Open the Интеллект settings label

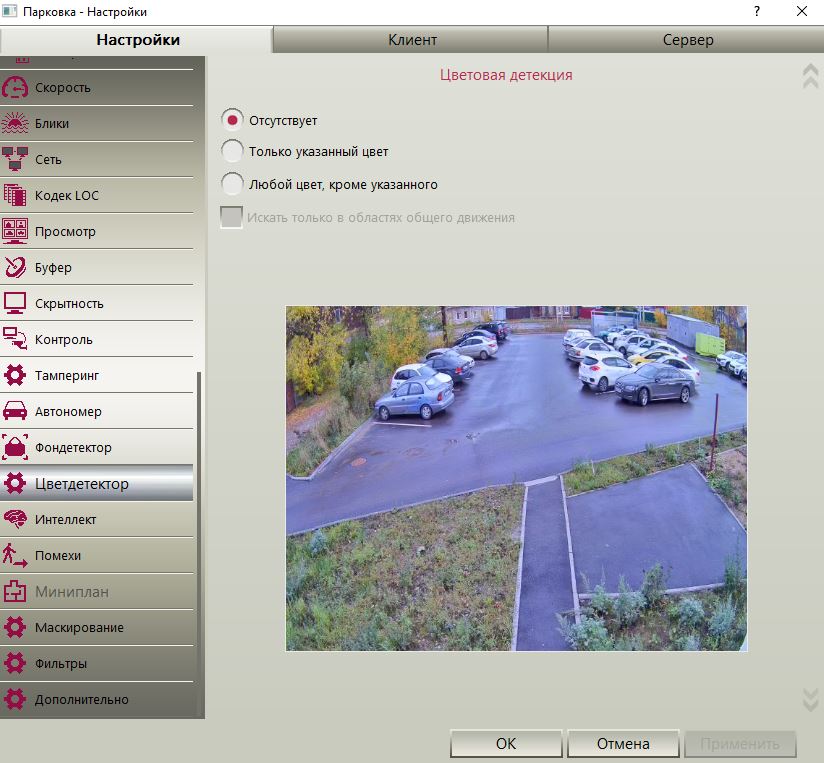(x=65, y=519)
